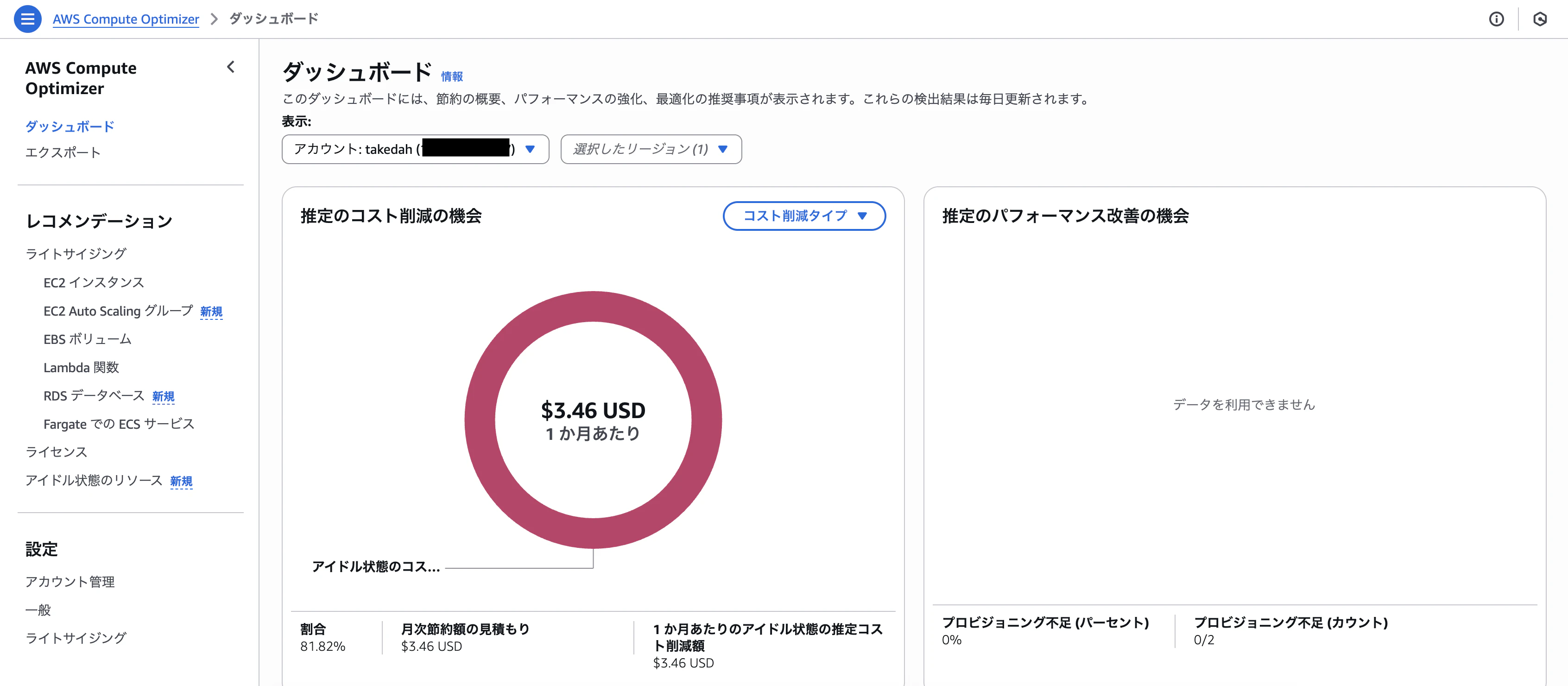The image size is (1568, 686).
Task: Collapse the side navigation panel arrow
Action: [x=231, y=67]
